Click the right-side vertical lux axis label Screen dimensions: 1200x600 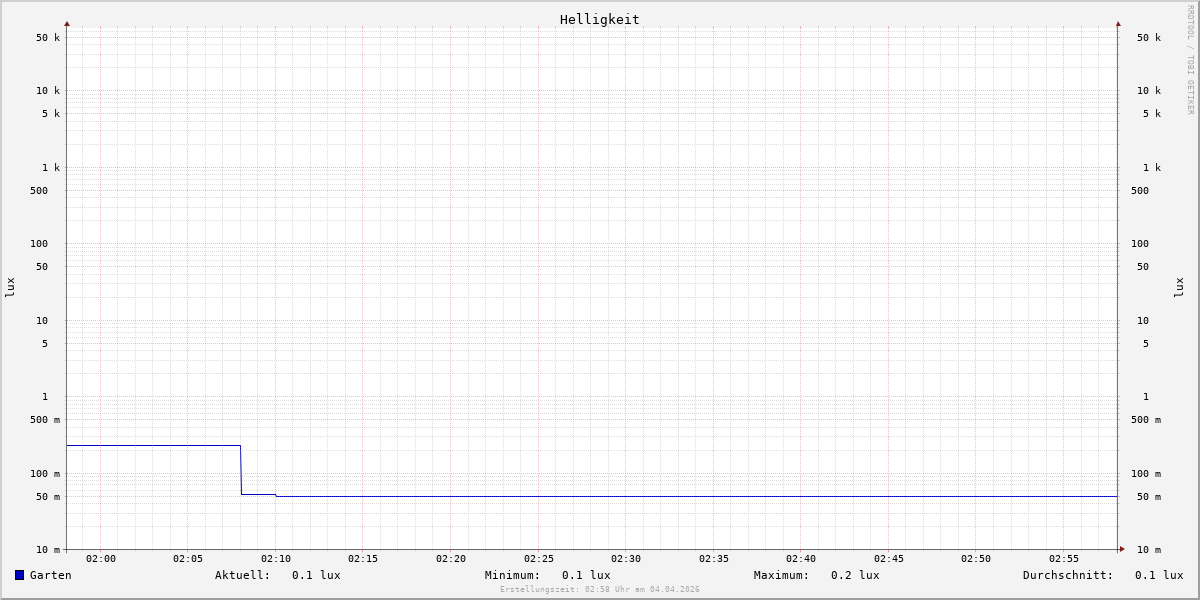[1179, 287]
